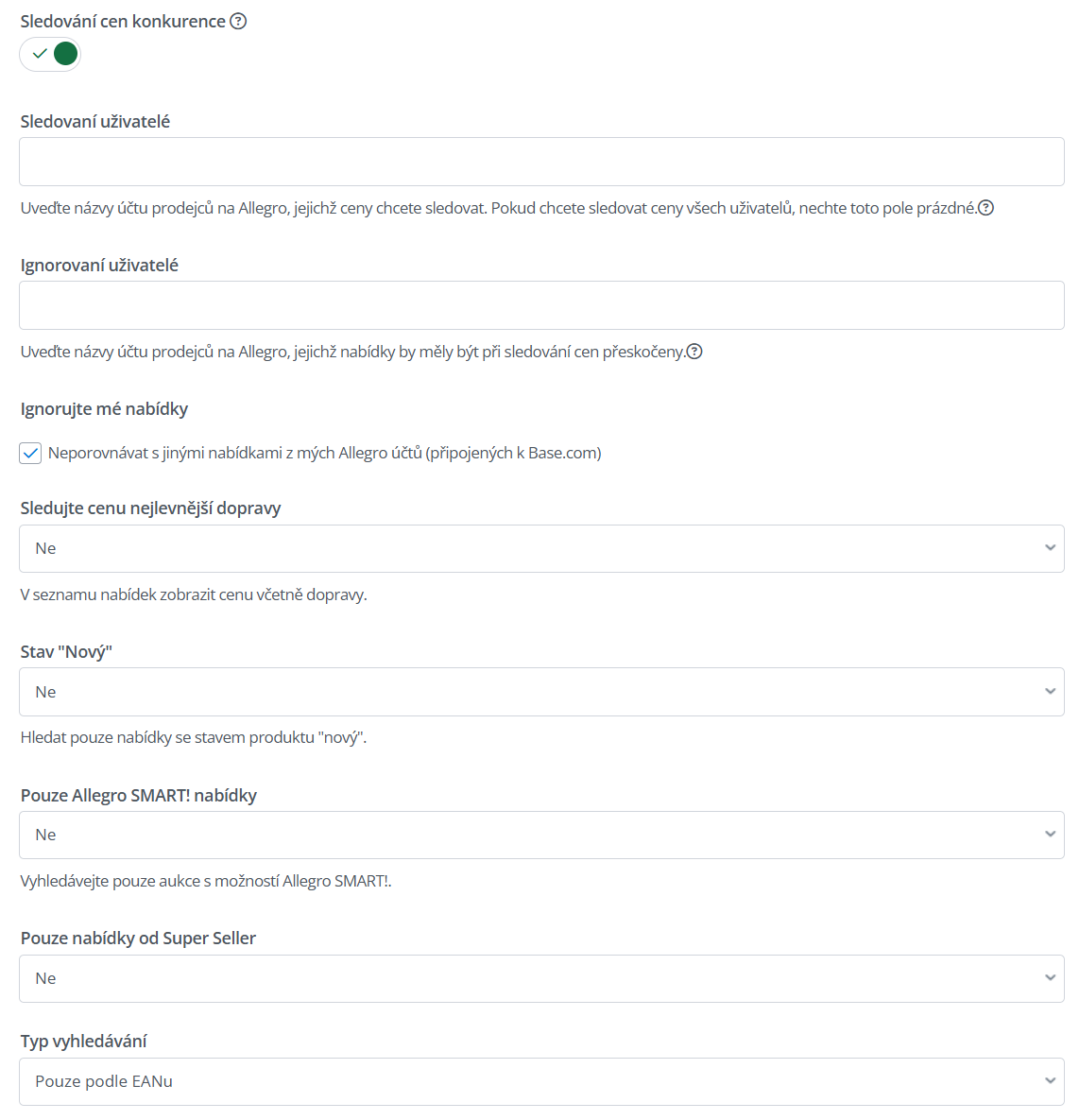Open help icon next to Sledování cen konkurence

[x=238, y=22]
